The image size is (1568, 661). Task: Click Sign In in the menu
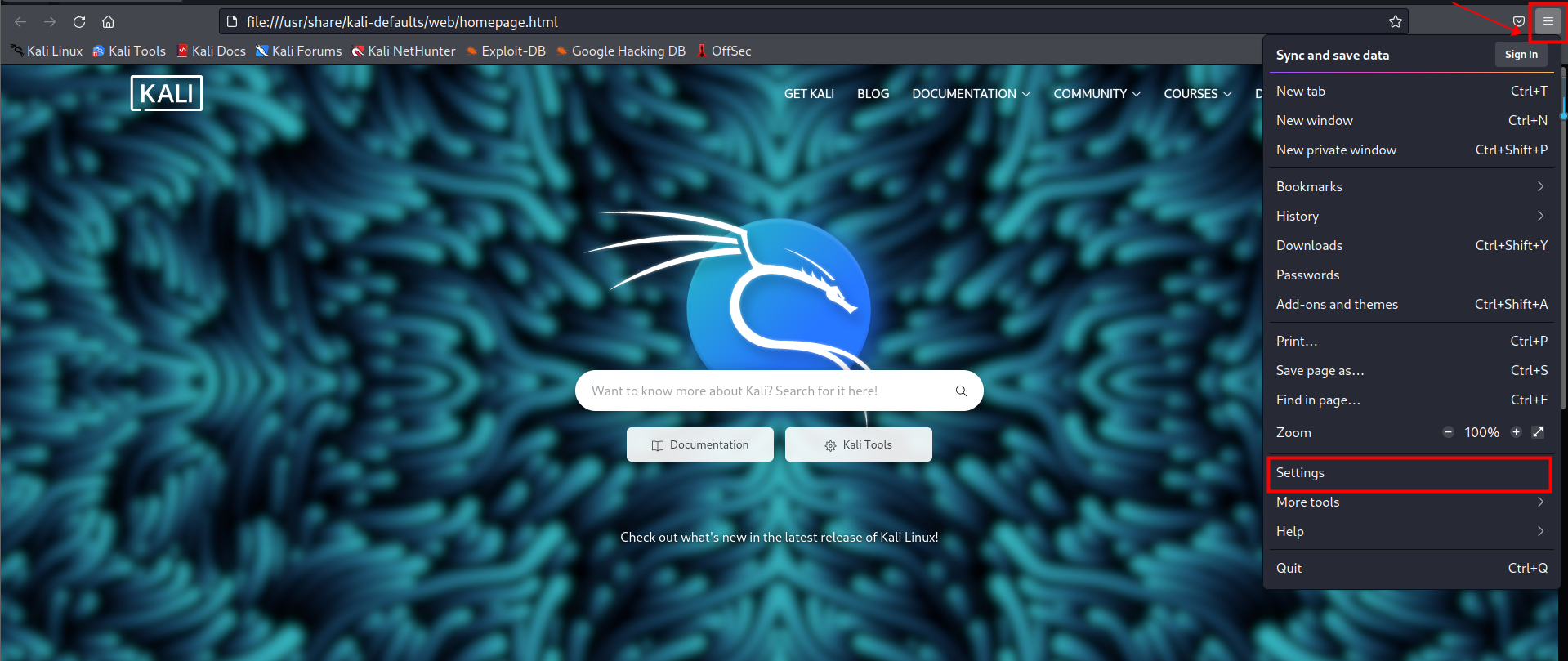[x=1521, y=55]
